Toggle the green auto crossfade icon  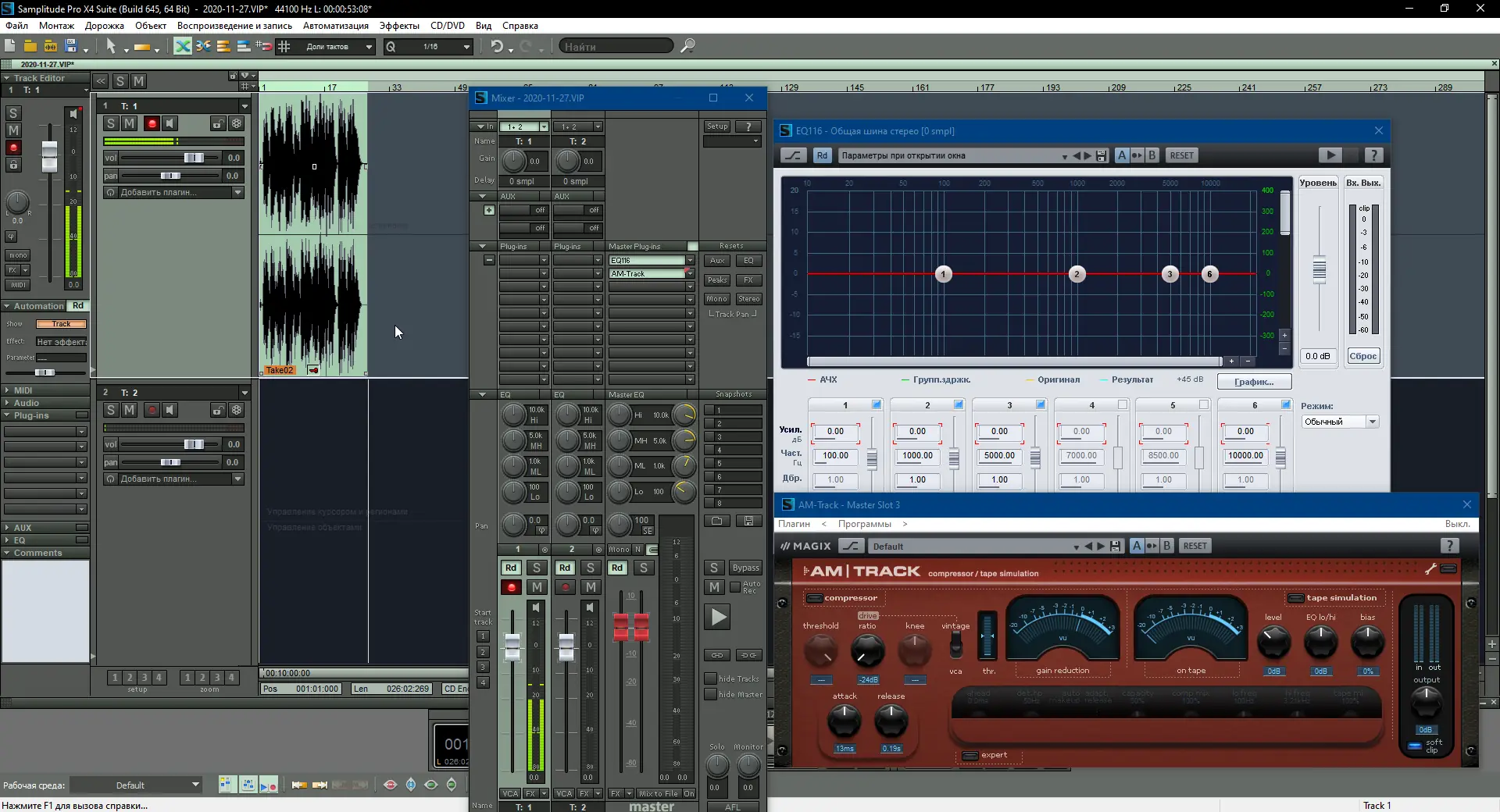(x=182, y=46)
